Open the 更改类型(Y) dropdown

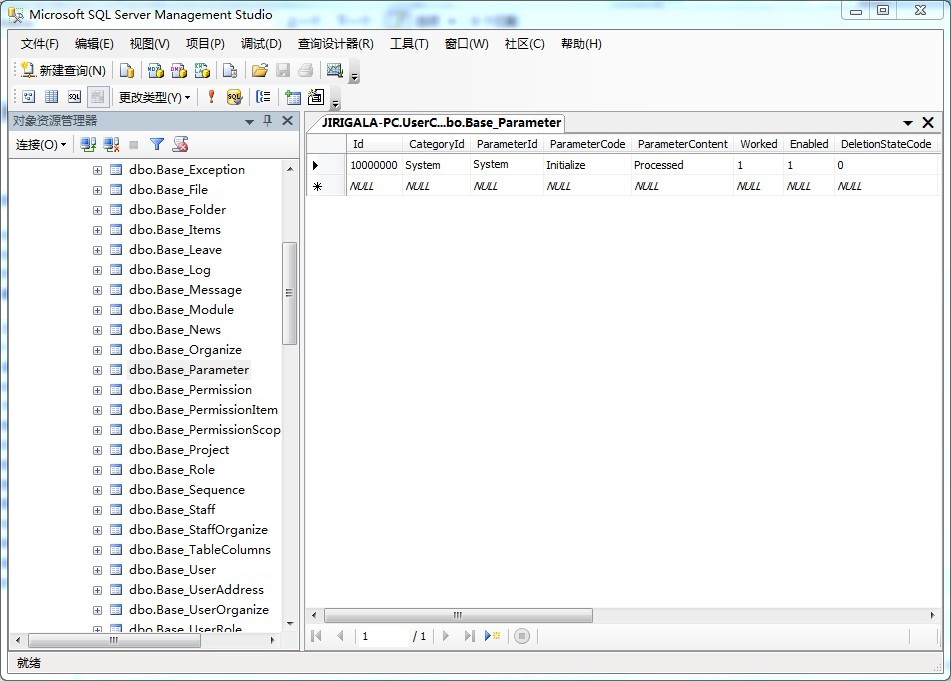(x=154, y=97)
